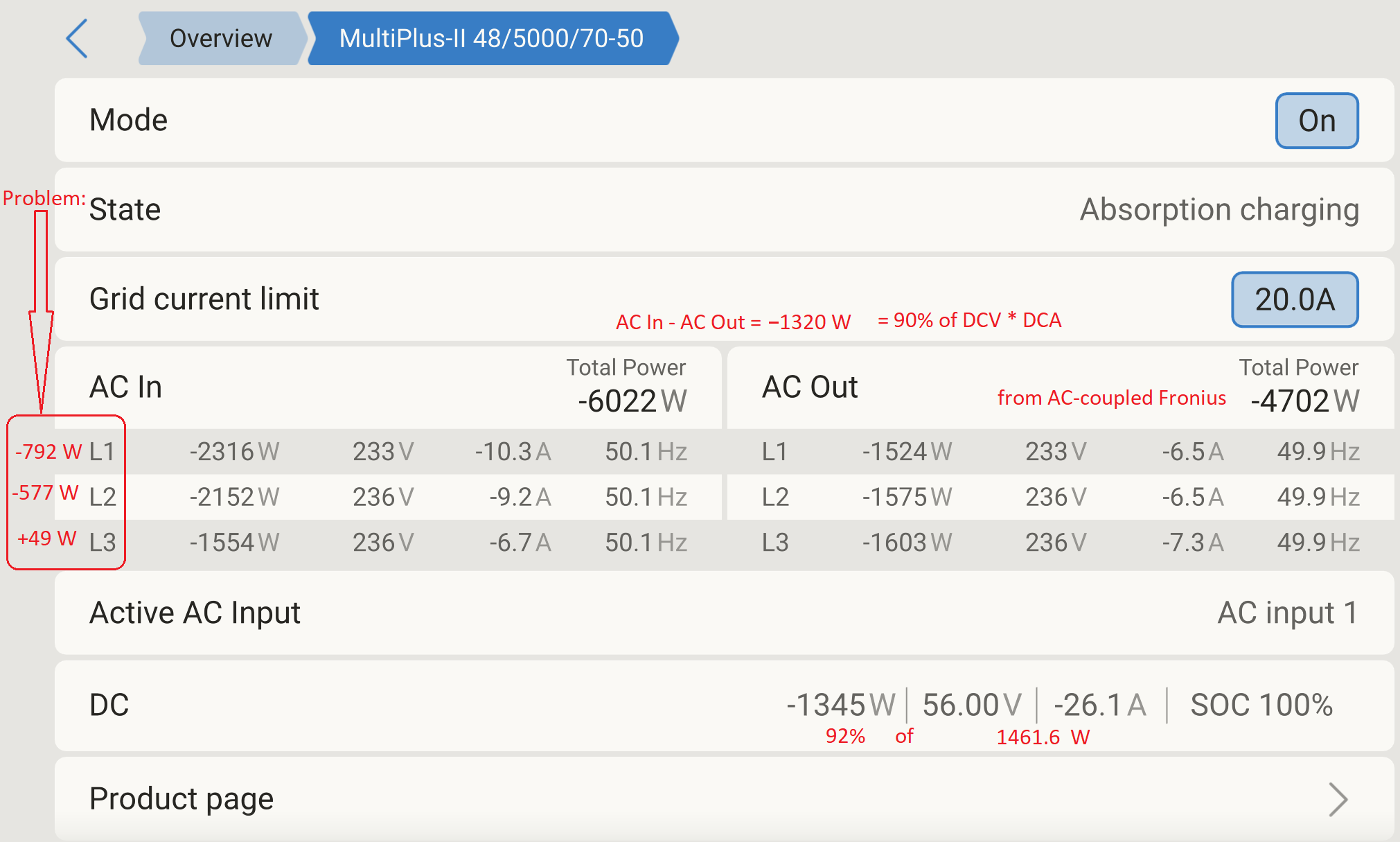Open the Overview breadcrumb tab
This screenshot has height=842, width=1400.
click(x=222, y=38)
